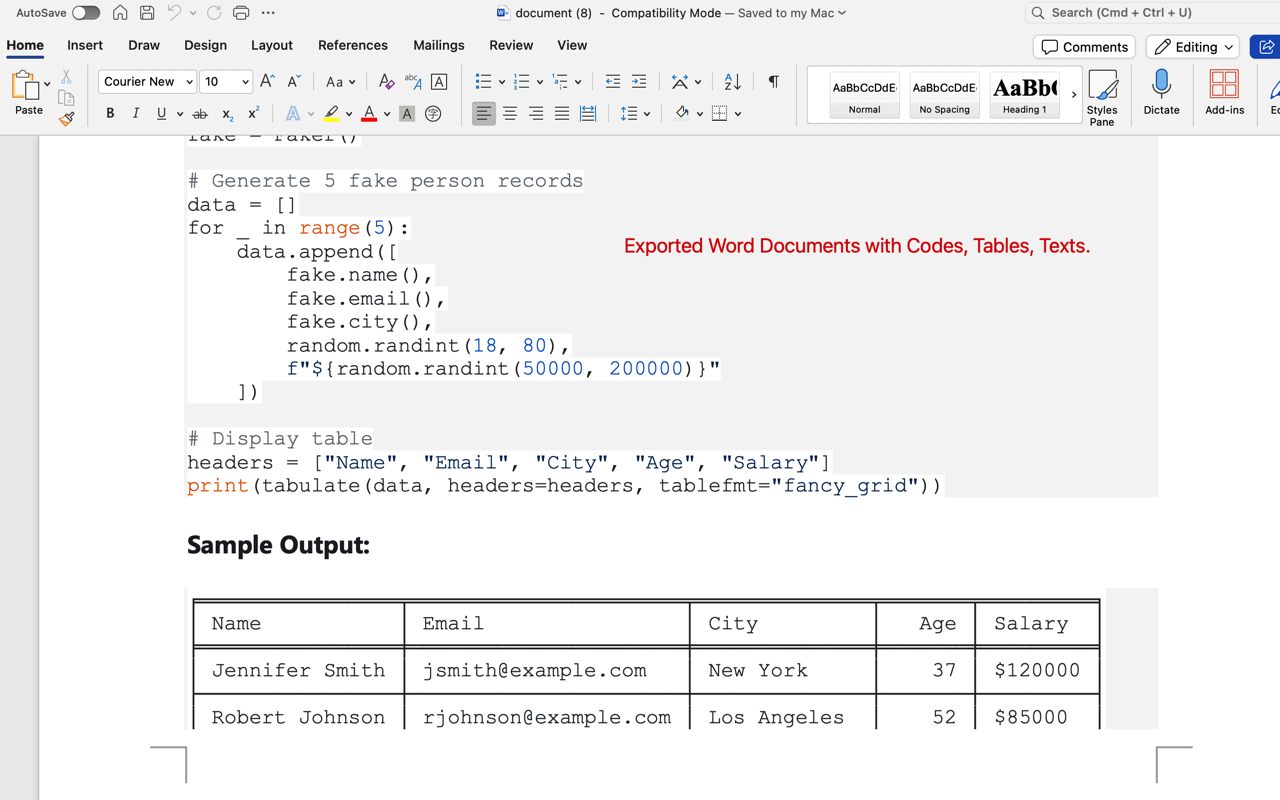Undo the last action
This screenshot has height=800, width=1280.
[x=174, y=13]
